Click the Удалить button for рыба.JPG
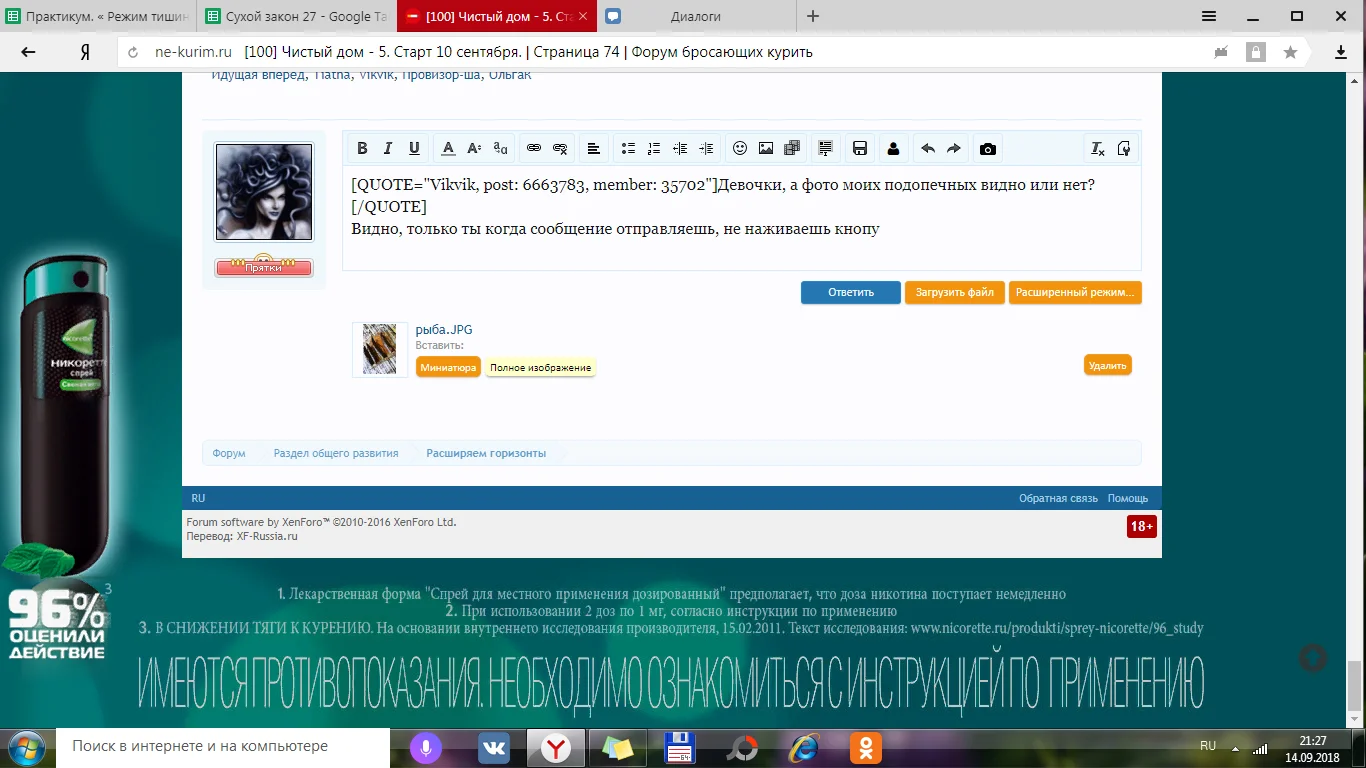1366x768 pixels. coord(1107,366)
